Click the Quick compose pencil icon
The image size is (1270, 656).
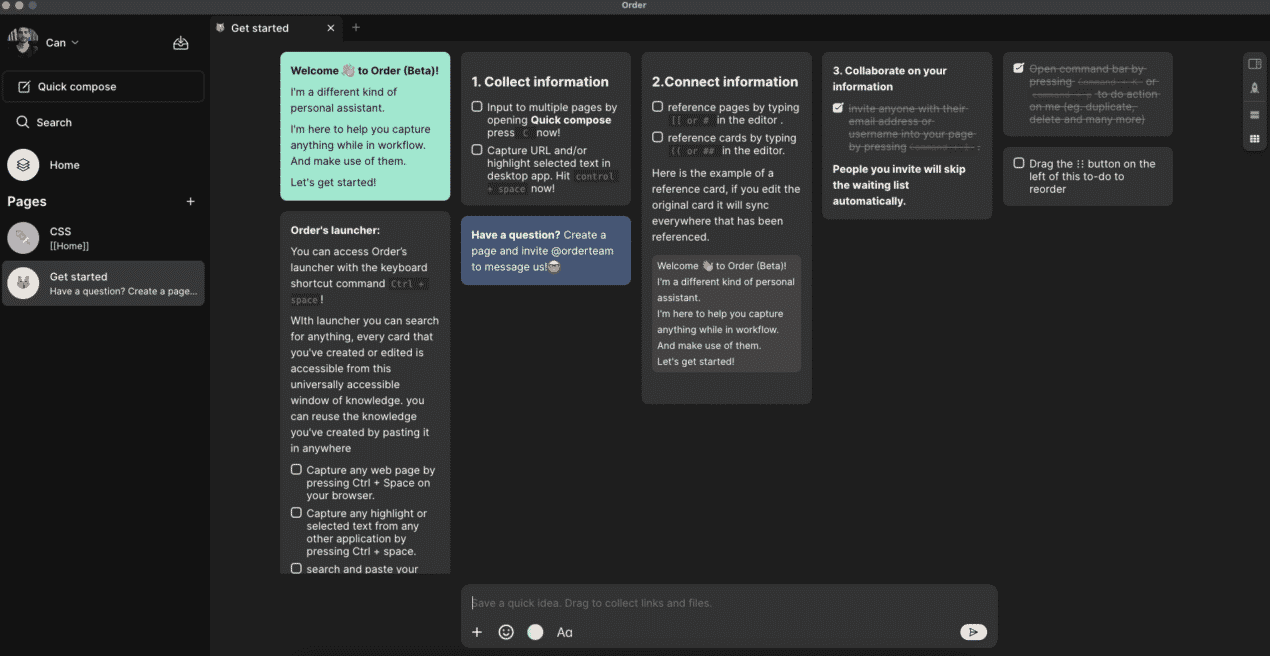click(x=25, y=87)
